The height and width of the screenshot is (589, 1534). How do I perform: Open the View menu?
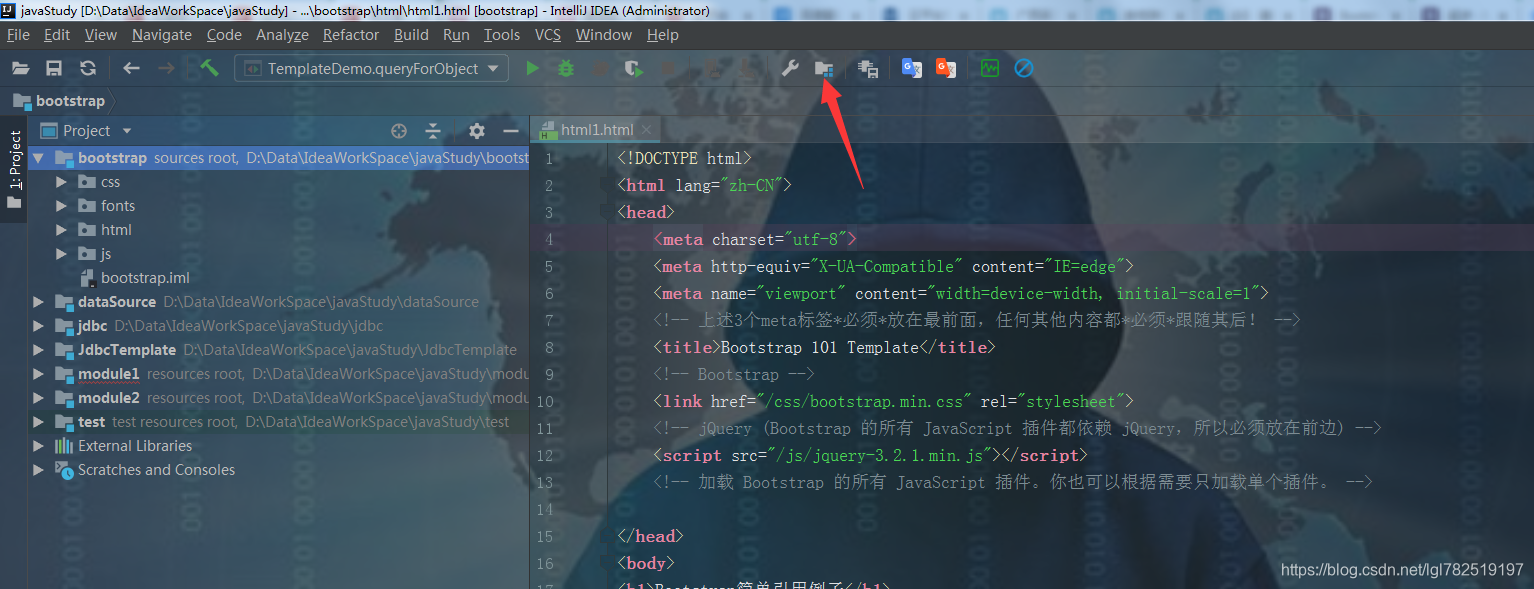pos(101,35)
